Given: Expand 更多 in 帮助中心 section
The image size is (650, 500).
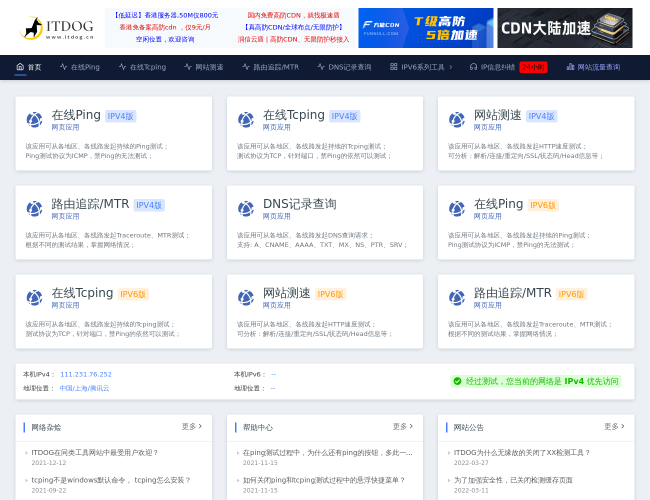Looking at the screenshot, I should 400,427.
